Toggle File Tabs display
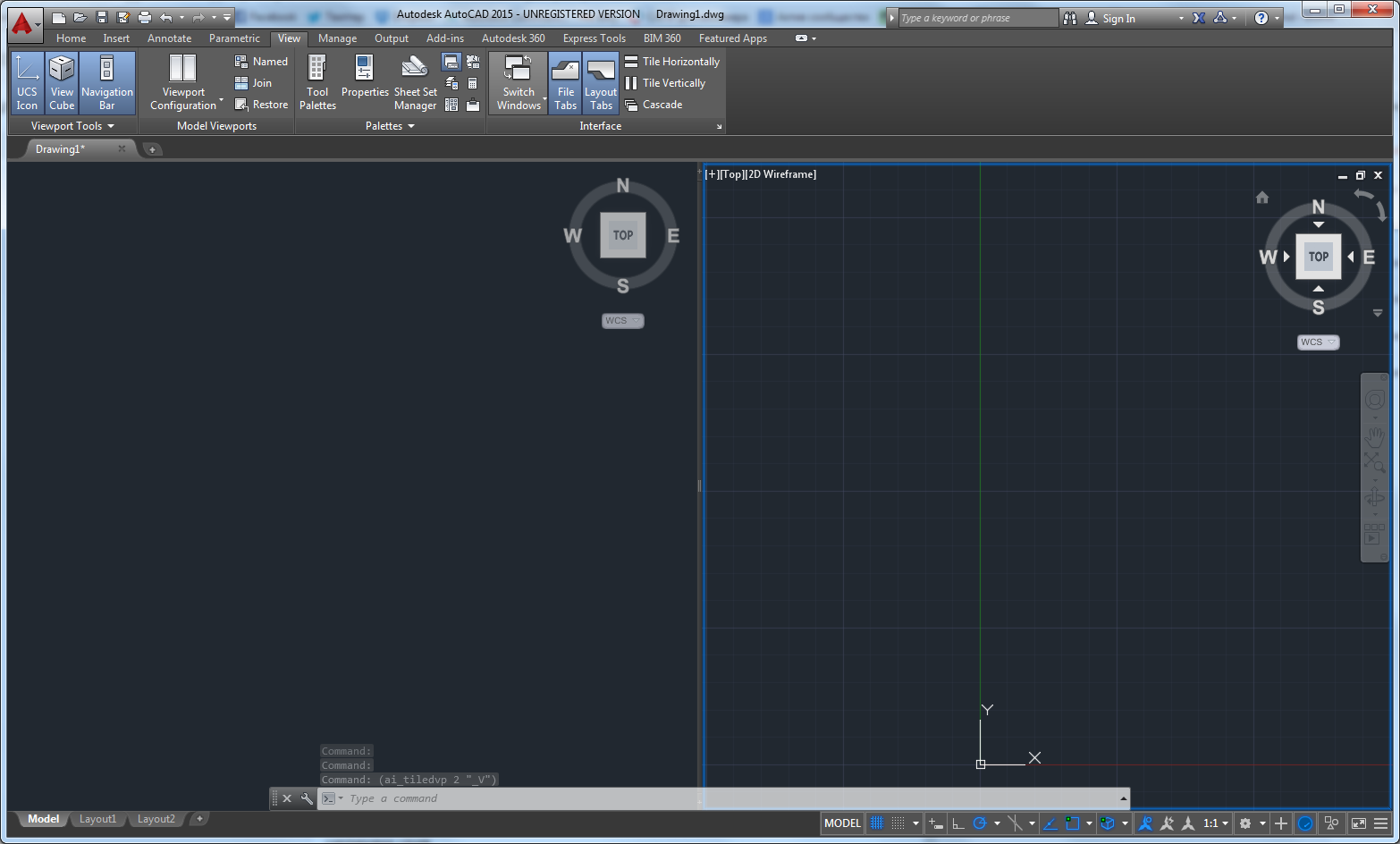This screenshot has width=1400, height=844. 566,82
